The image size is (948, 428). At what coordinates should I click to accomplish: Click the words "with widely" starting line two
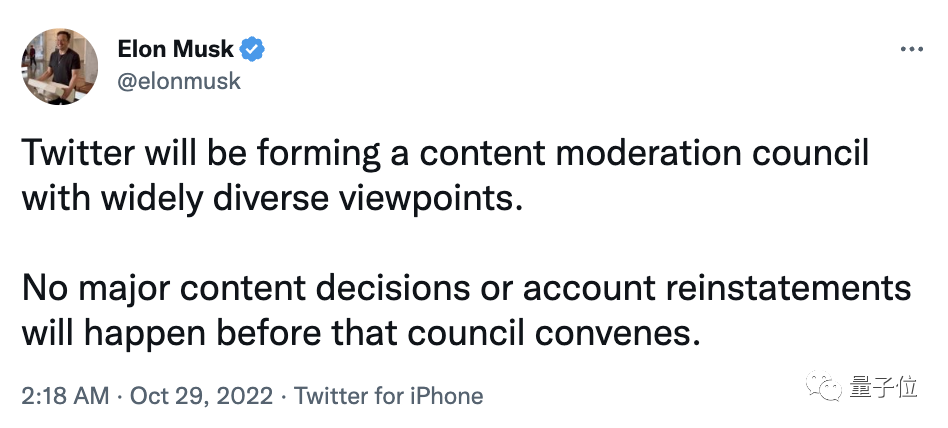108,198
